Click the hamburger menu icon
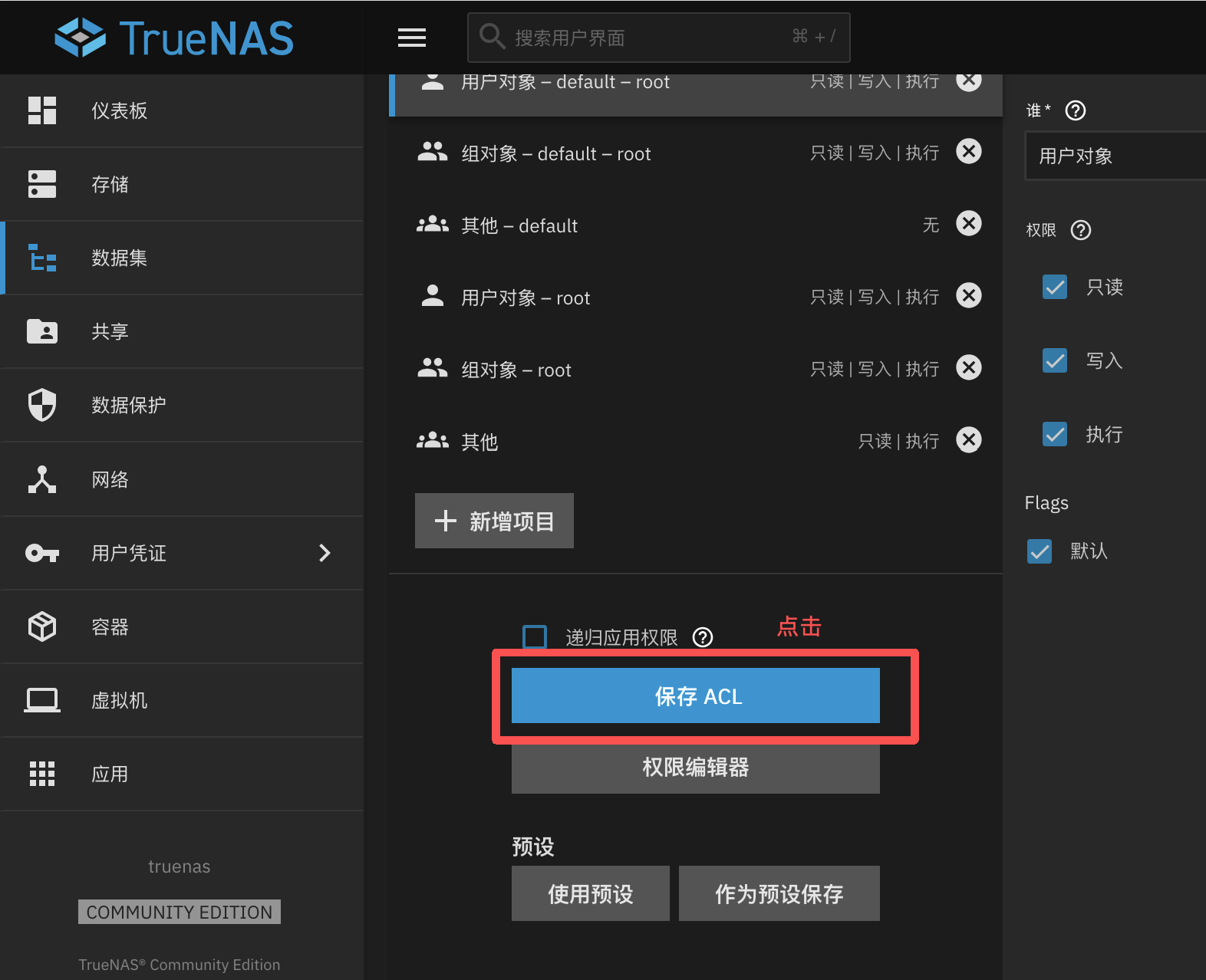Image resolution: width=1206 pixels, height=980 pixels. [412, 38]
